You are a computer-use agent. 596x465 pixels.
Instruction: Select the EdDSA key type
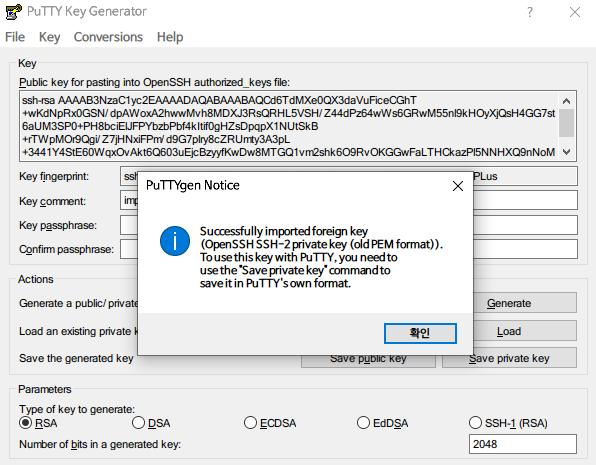(x=382, y=423)
